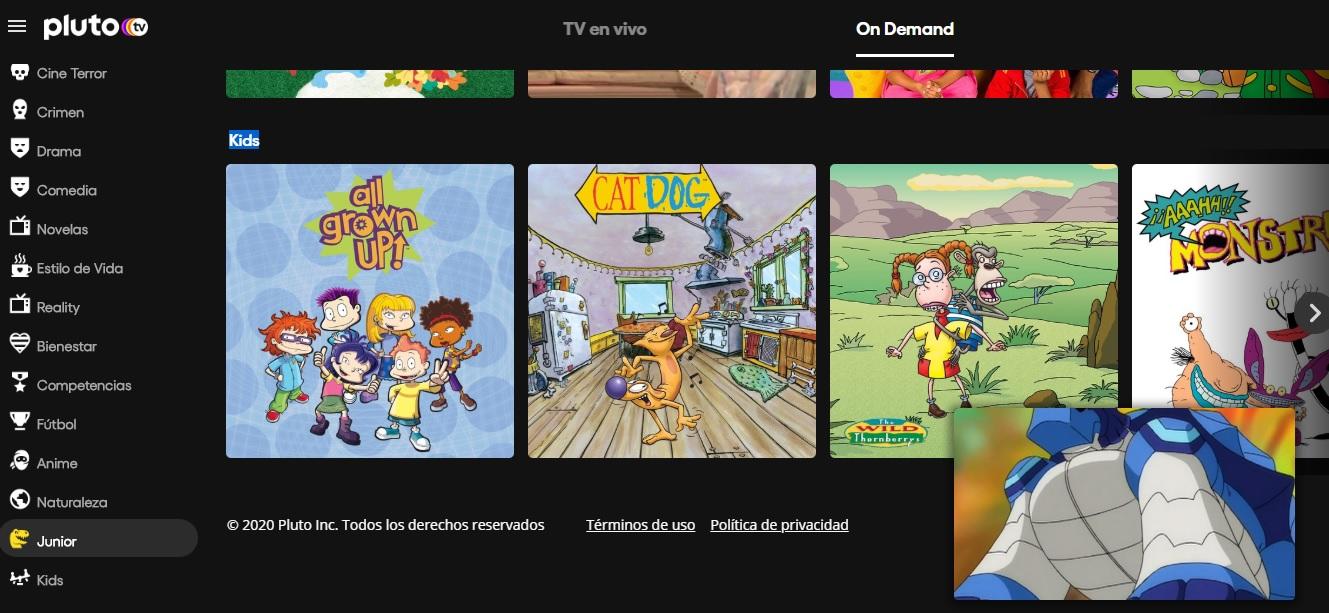
Task: Select the Bienestar heart icon
Action: [x=19, y=346]
